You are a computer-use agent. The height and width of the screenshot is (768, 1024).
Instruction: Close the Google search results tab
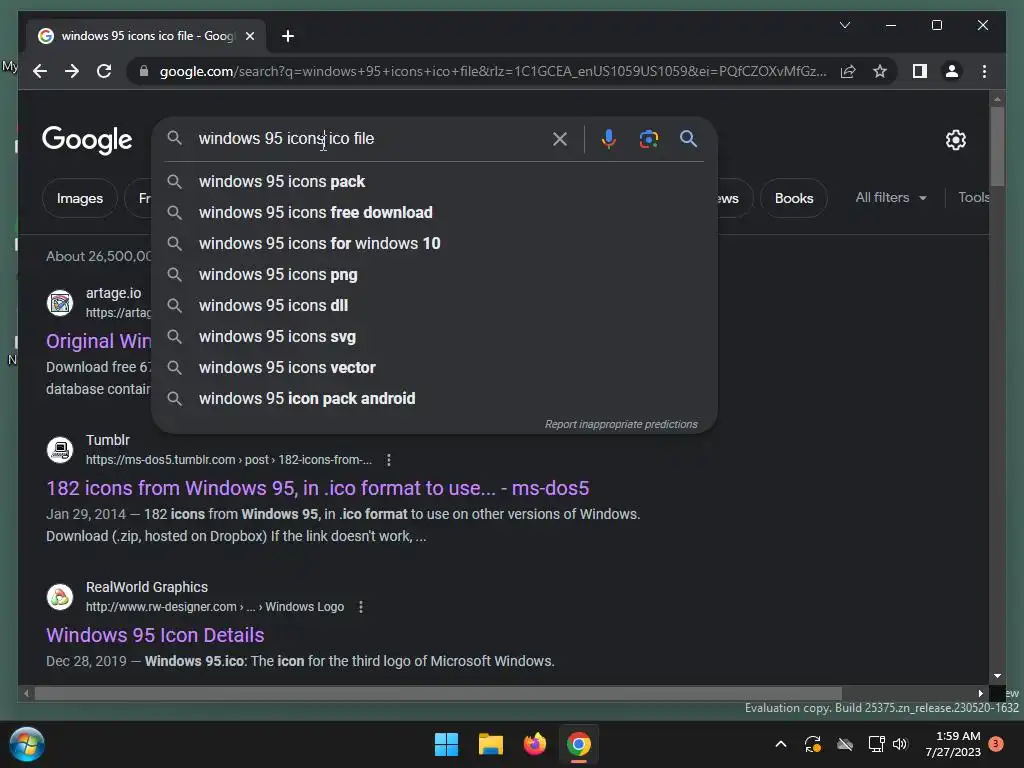point(249,36)
